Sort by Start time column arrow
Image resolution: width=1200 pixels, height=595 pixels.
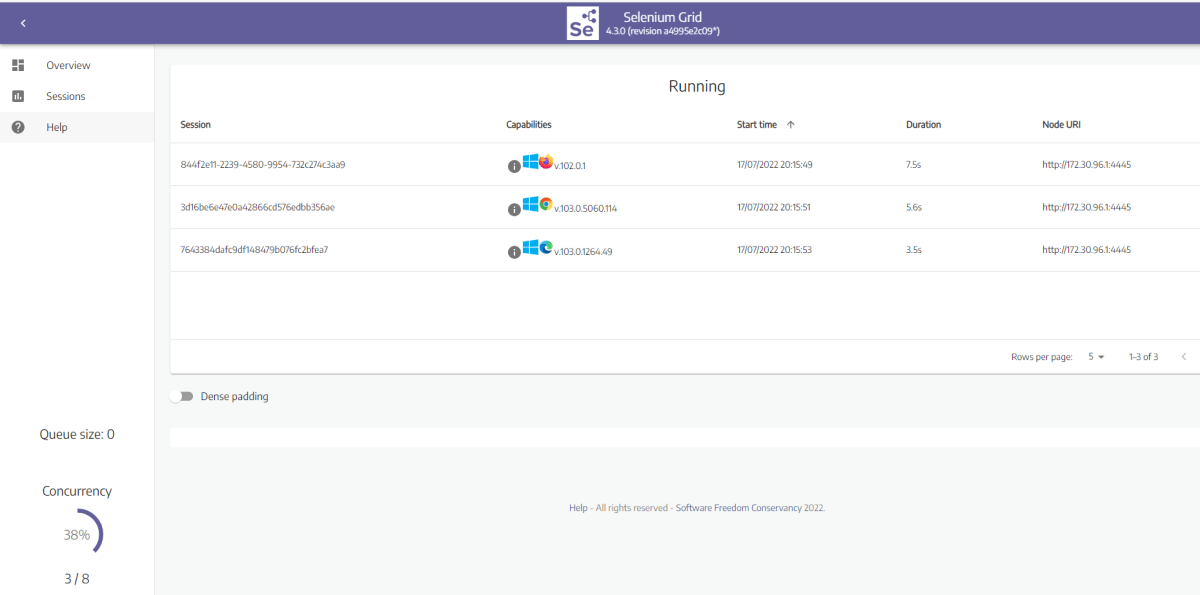[x=791, y=125]
